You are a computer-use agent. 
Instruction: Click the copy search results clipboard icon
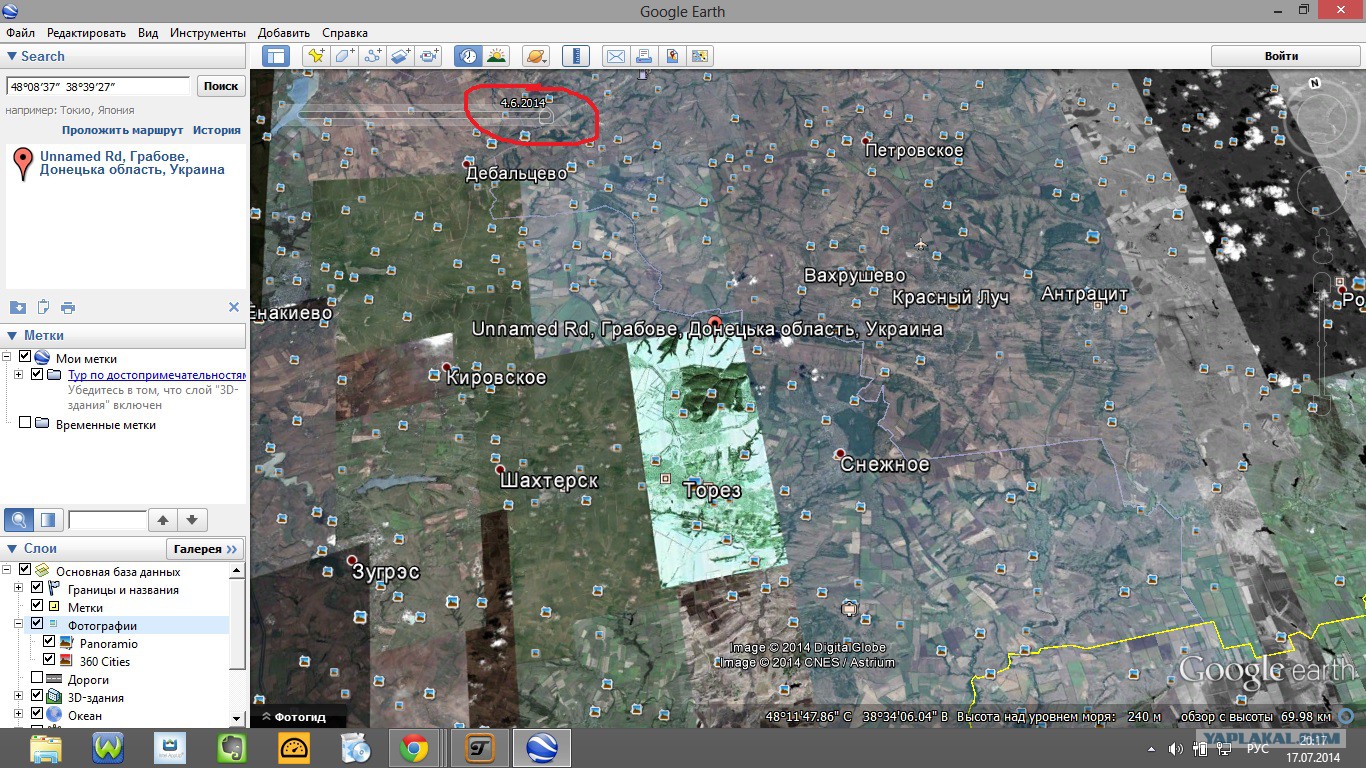43,307
